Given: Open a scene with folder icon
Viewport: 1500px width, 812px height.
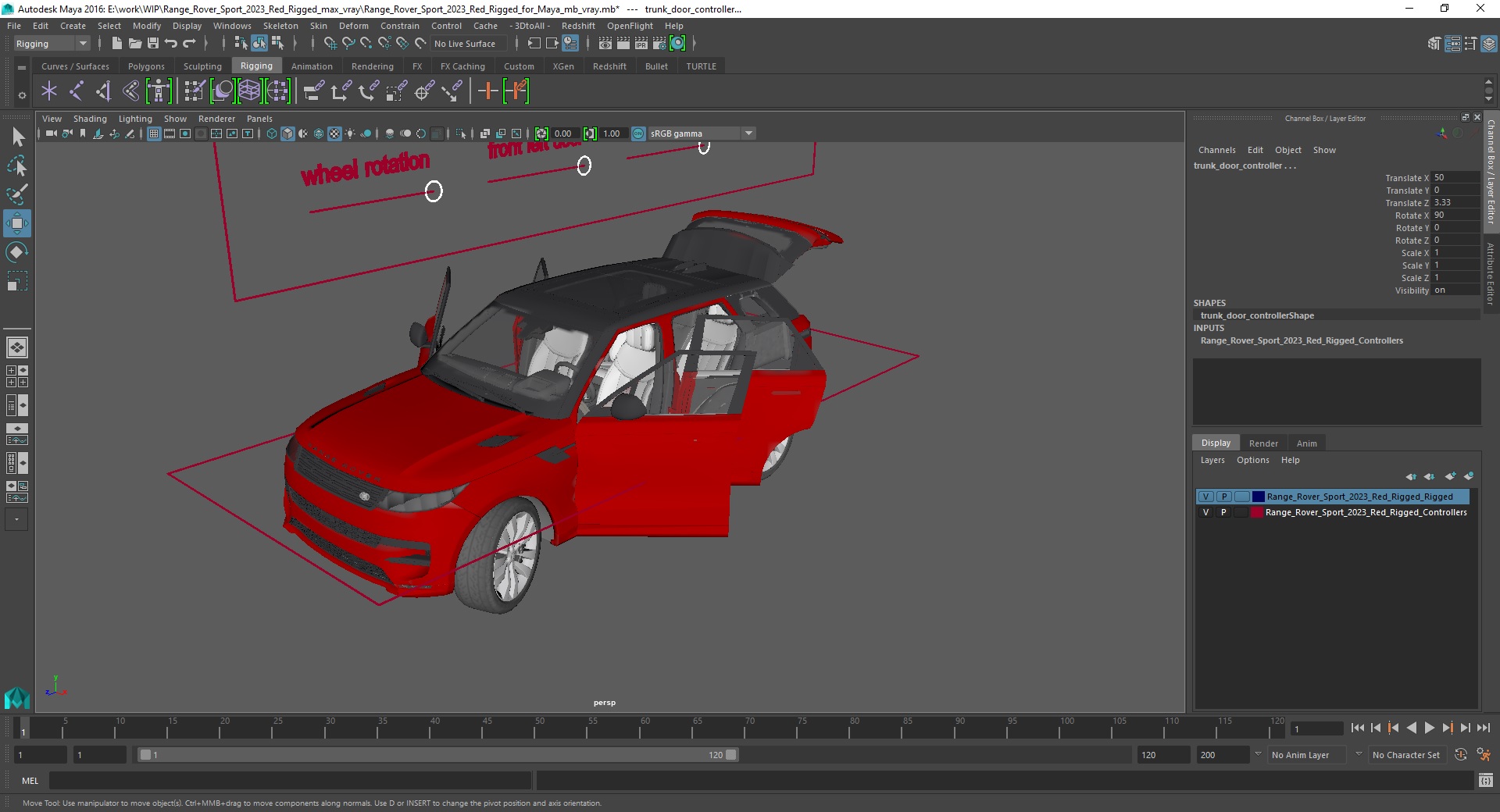Looking at the screenshot, I should tap(134, 44).
